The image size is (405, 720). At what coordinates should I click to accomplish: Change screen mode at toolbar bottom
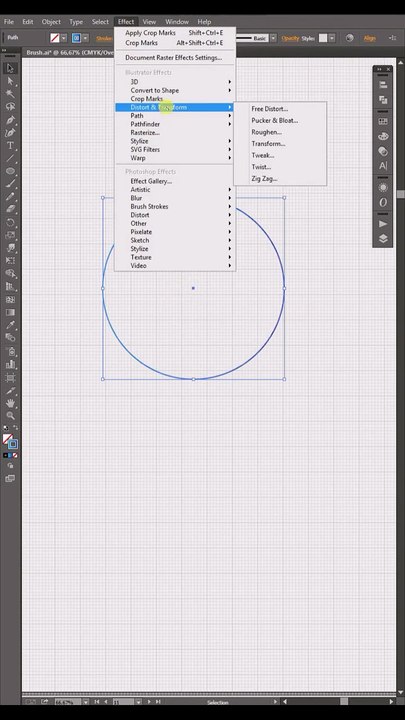click(x=10, y=478)
